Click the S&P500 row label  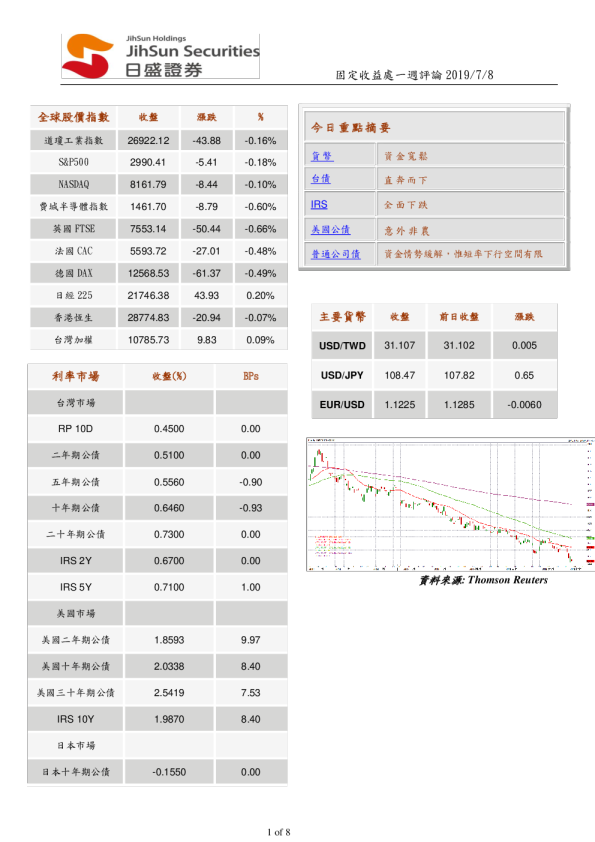point(74,162)
